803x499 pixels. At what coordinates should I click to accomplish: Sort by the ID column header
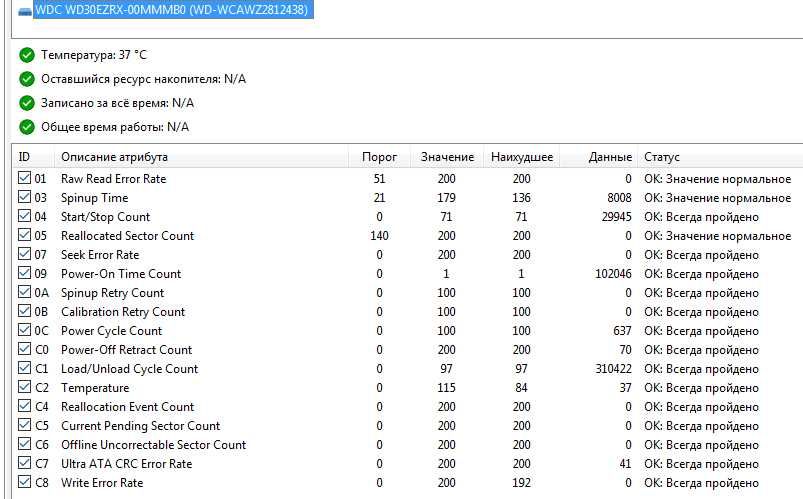tap(33, 157)
